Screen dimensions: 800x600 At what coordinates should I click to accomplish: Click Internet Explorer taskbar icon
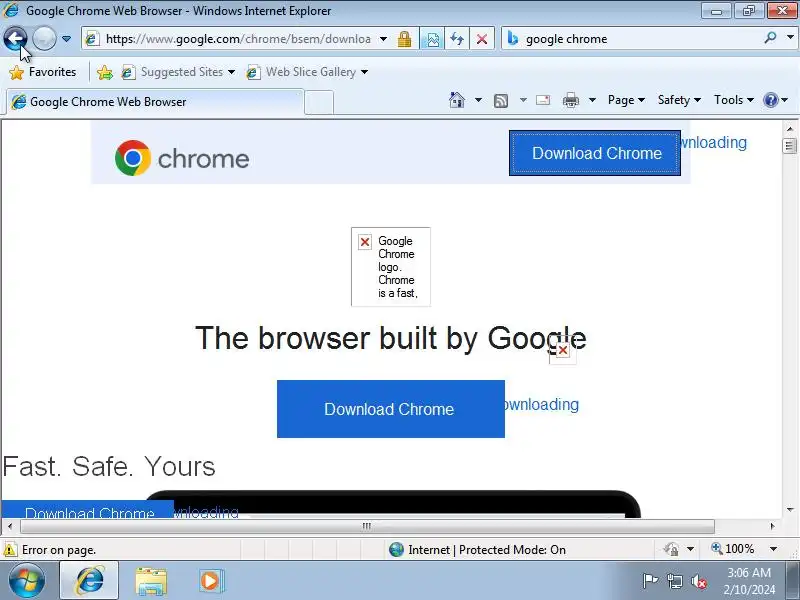[x=90, y=581]
